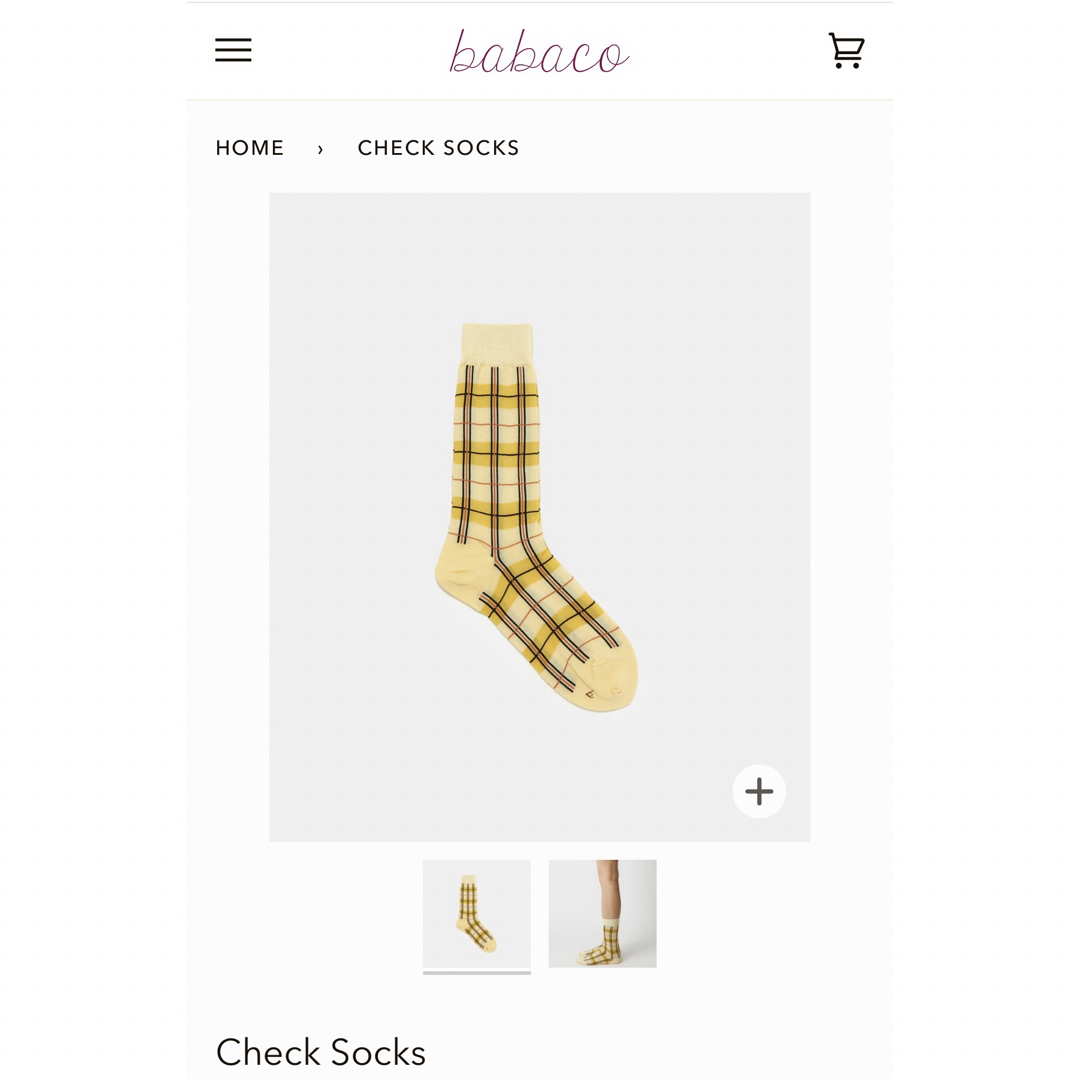Click the Check Socks product title
The width and height of the screenshot is (1080, 1080).
point(321,1052)
